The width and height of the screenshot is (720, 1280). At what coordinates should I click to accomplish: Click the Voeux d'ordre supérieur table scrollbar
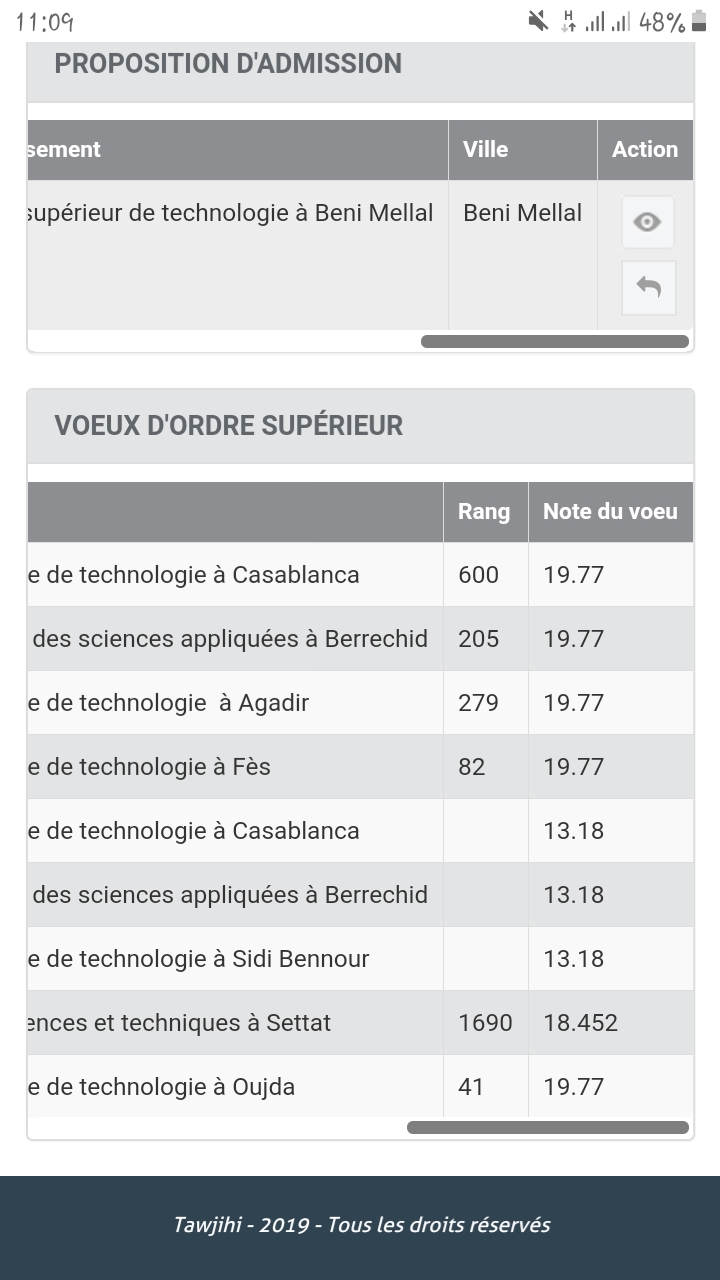coord(548,1128)
